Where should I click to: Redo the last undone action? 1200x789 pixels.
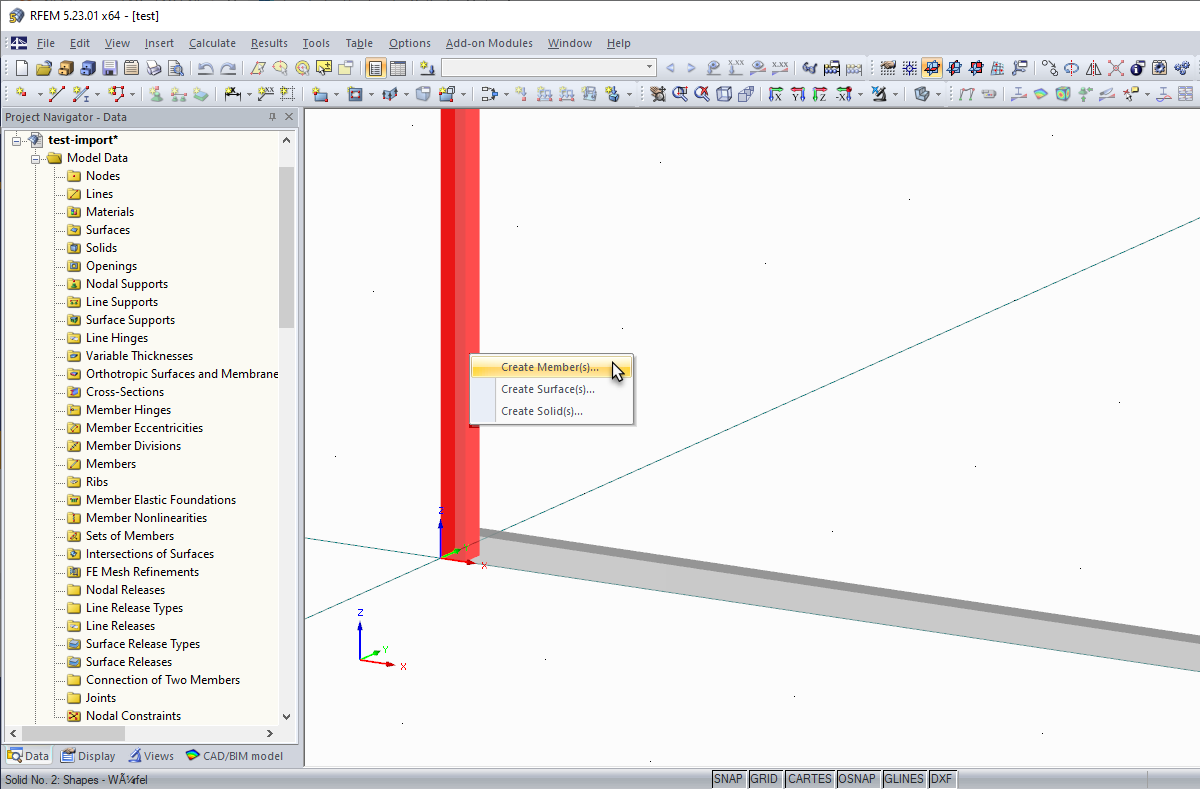tap(228, 68)
